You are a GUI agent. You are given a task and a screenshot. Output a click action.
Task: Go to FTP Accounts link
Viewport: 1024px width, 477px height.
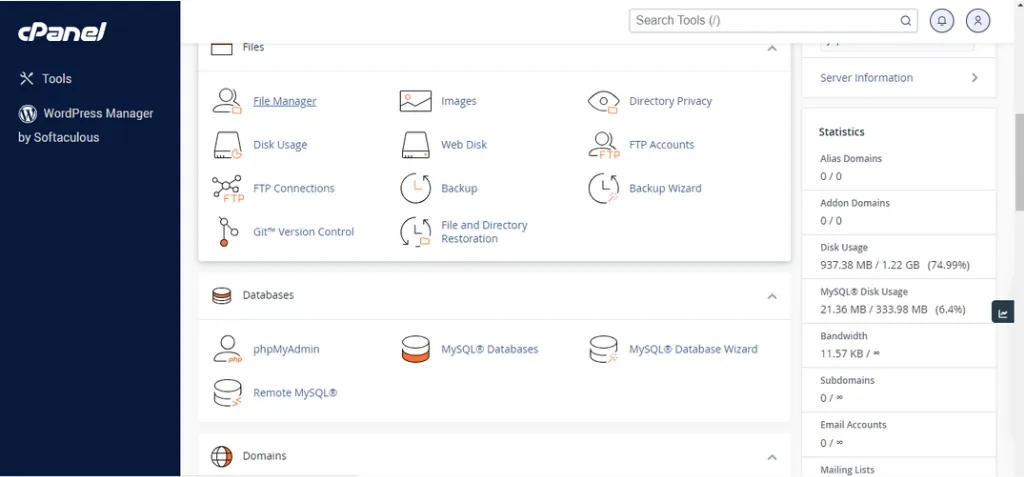point(662,145)
